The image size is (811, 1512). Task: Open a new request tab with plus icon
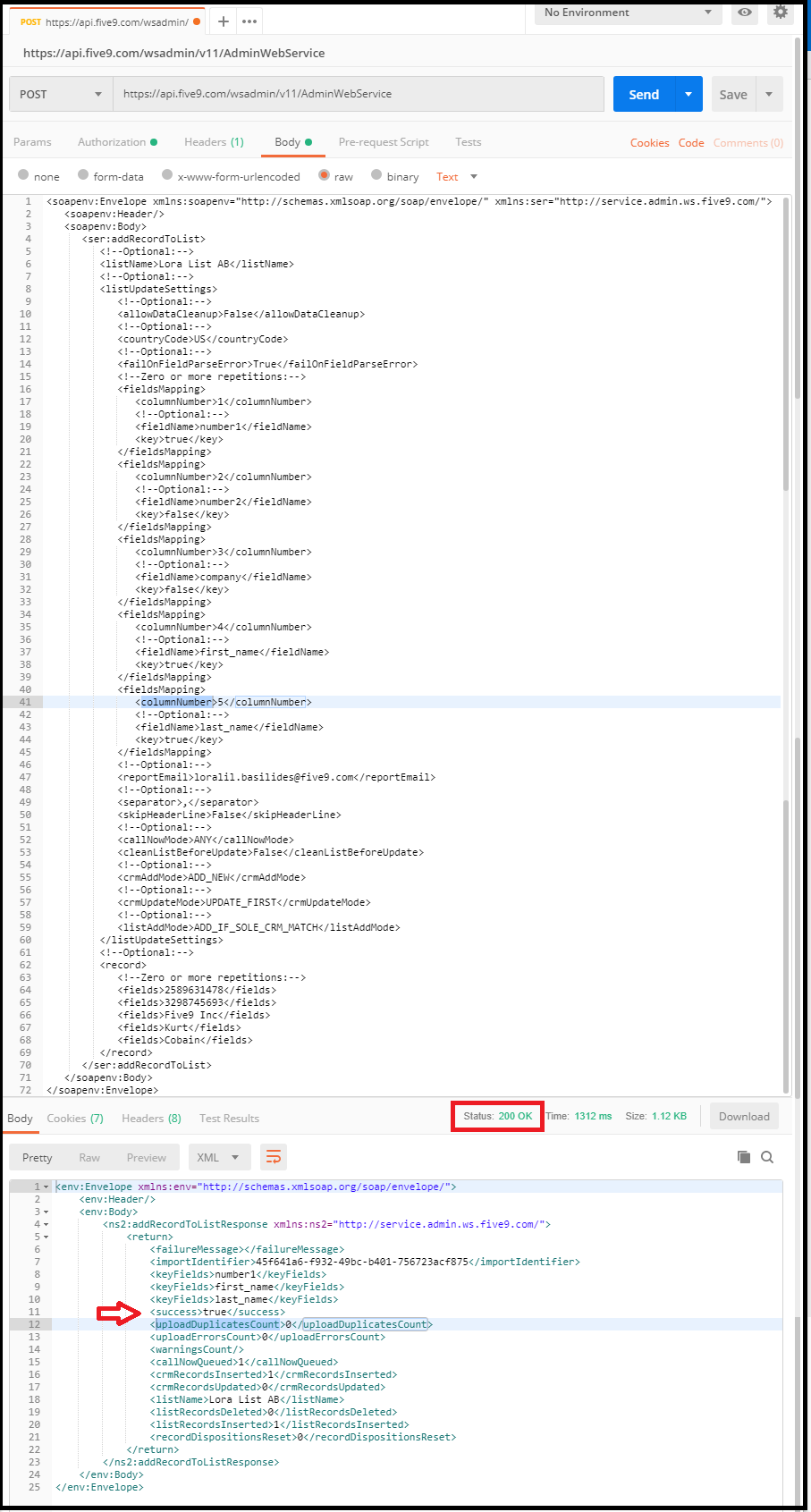click(223, 21)
